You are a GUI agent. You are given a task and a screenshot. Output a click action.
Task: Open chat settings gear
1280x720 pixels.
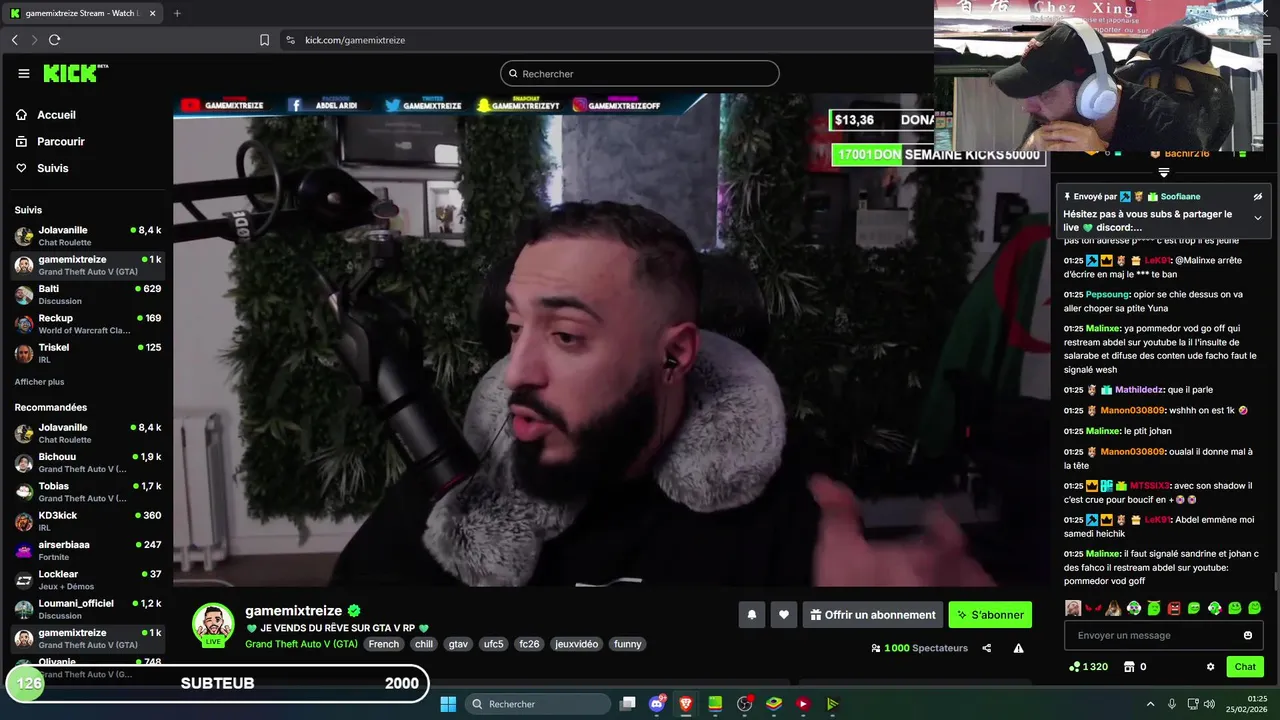[1210, 666]
